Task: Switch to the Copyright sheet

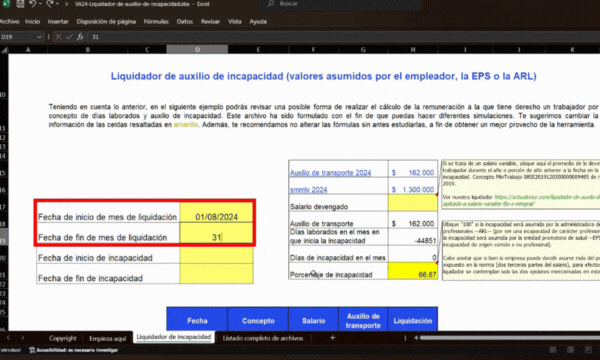Action: [x=63, y=338]
